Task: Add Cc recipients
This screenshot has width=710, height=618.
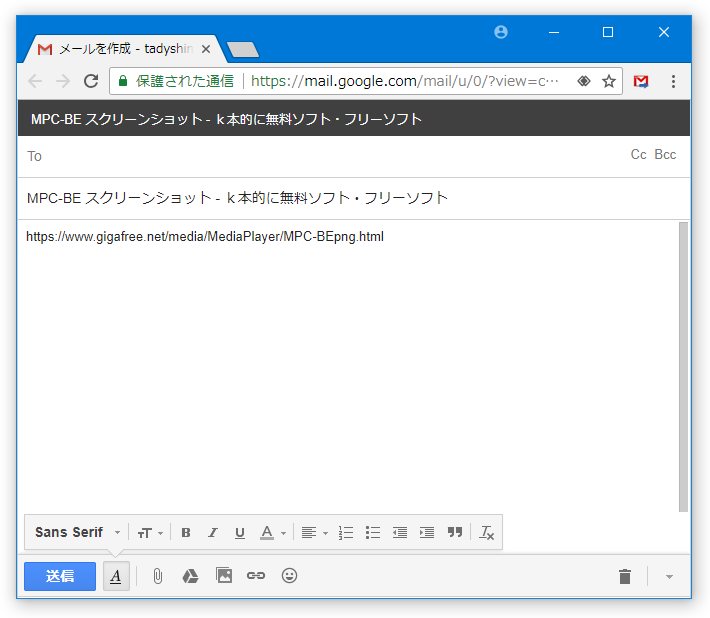Action: coord(638,155)
